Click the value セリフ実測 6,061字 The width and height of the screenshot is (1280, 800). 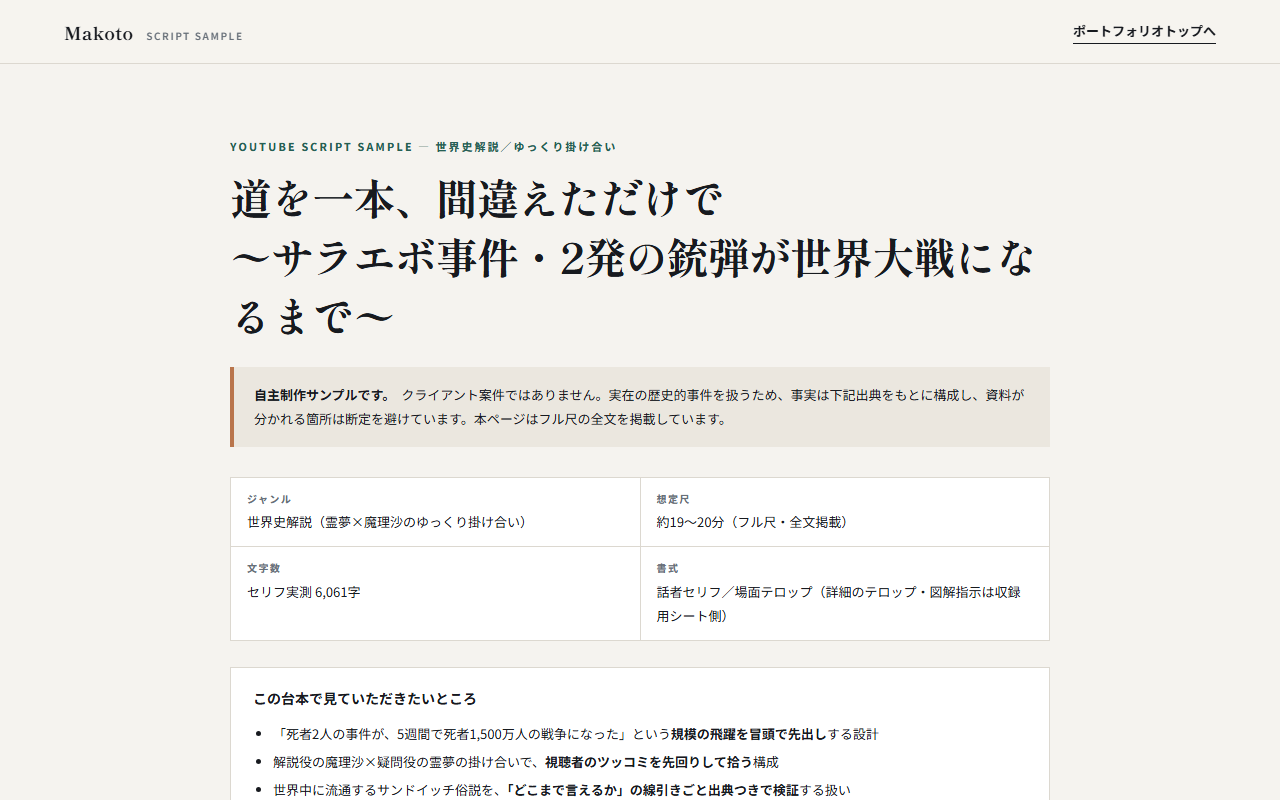pyautogui.click(x=304, y=592)
